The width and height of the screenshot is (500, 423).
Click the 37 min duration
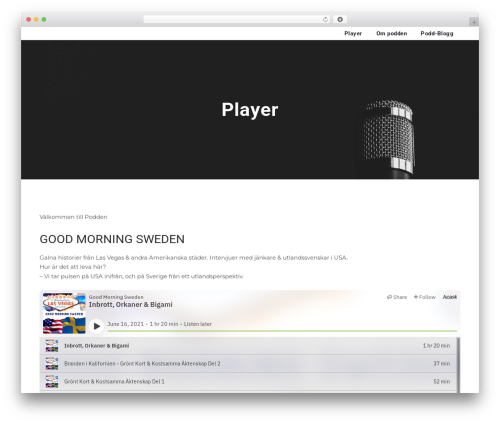[x=442, y=364]
